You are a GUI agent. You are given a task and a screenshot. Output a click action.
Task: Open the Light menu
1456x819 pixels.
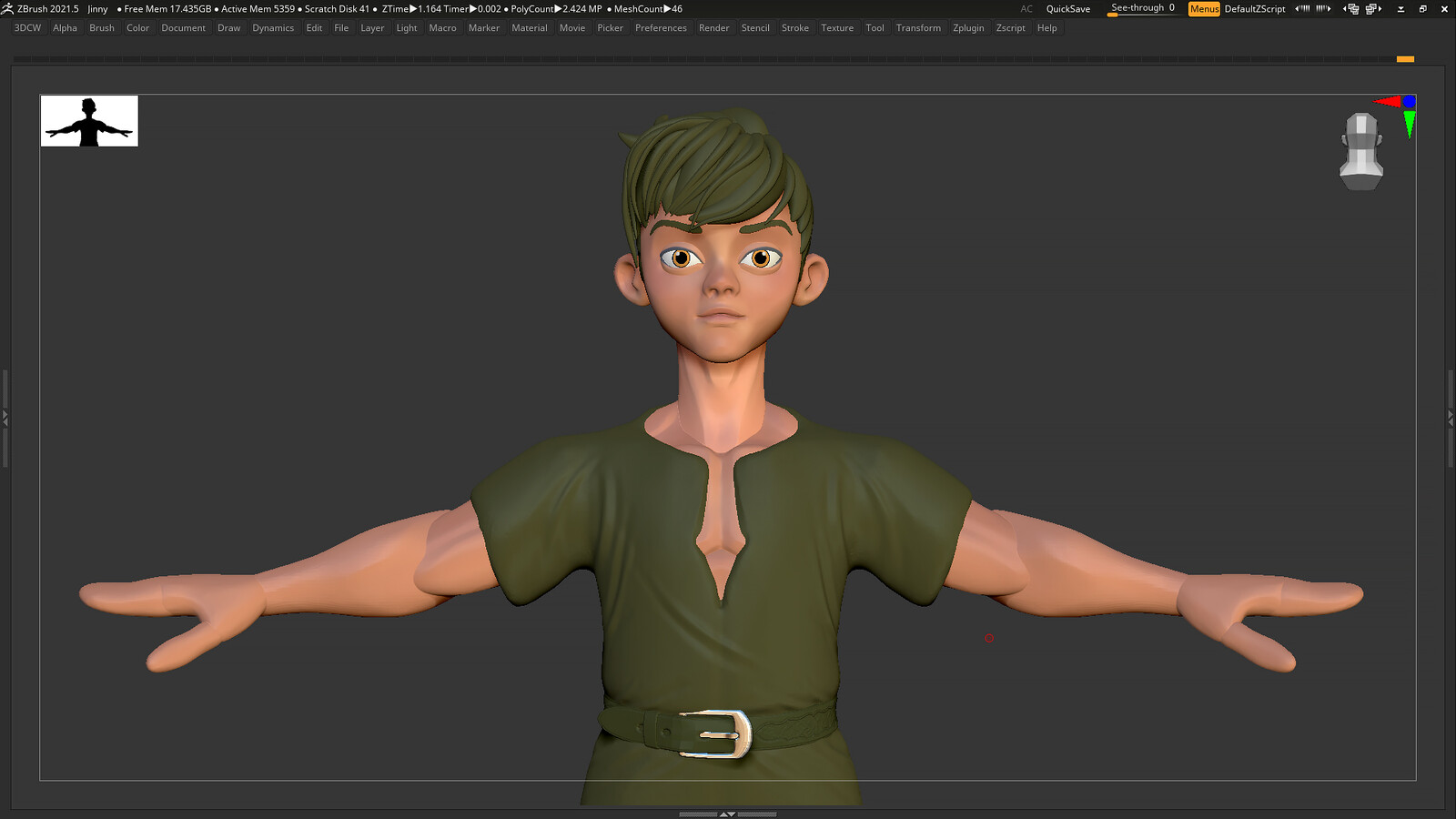pos(407,28)
